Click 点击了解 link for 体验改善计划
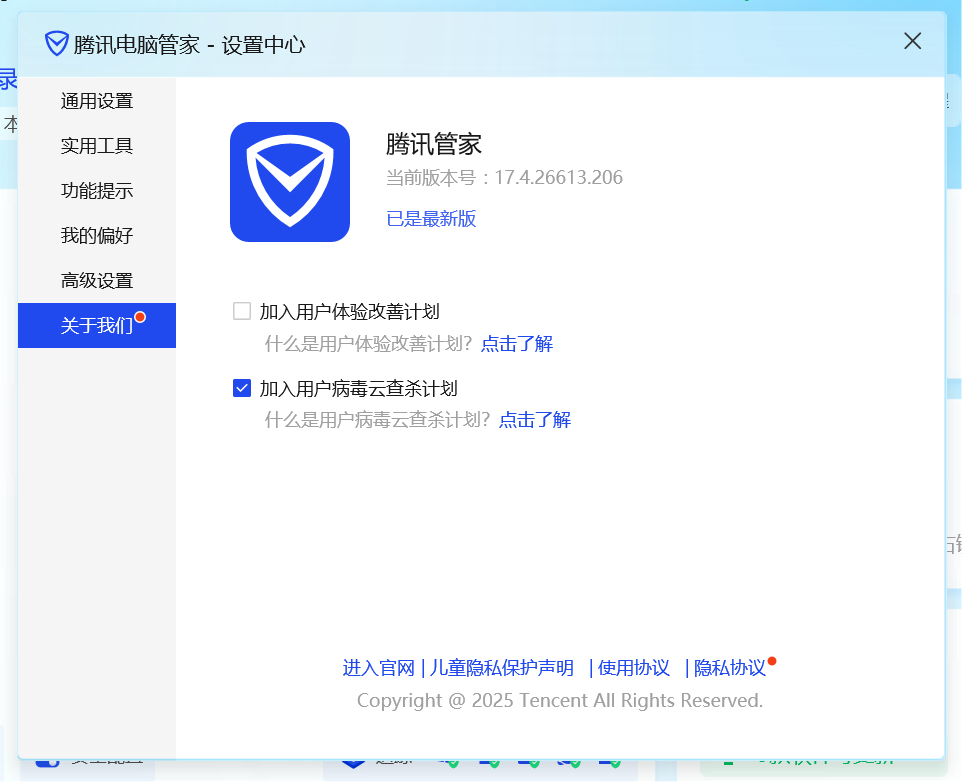Image resolution: width=962 pixels, height=782 pixels. [517, 343]
